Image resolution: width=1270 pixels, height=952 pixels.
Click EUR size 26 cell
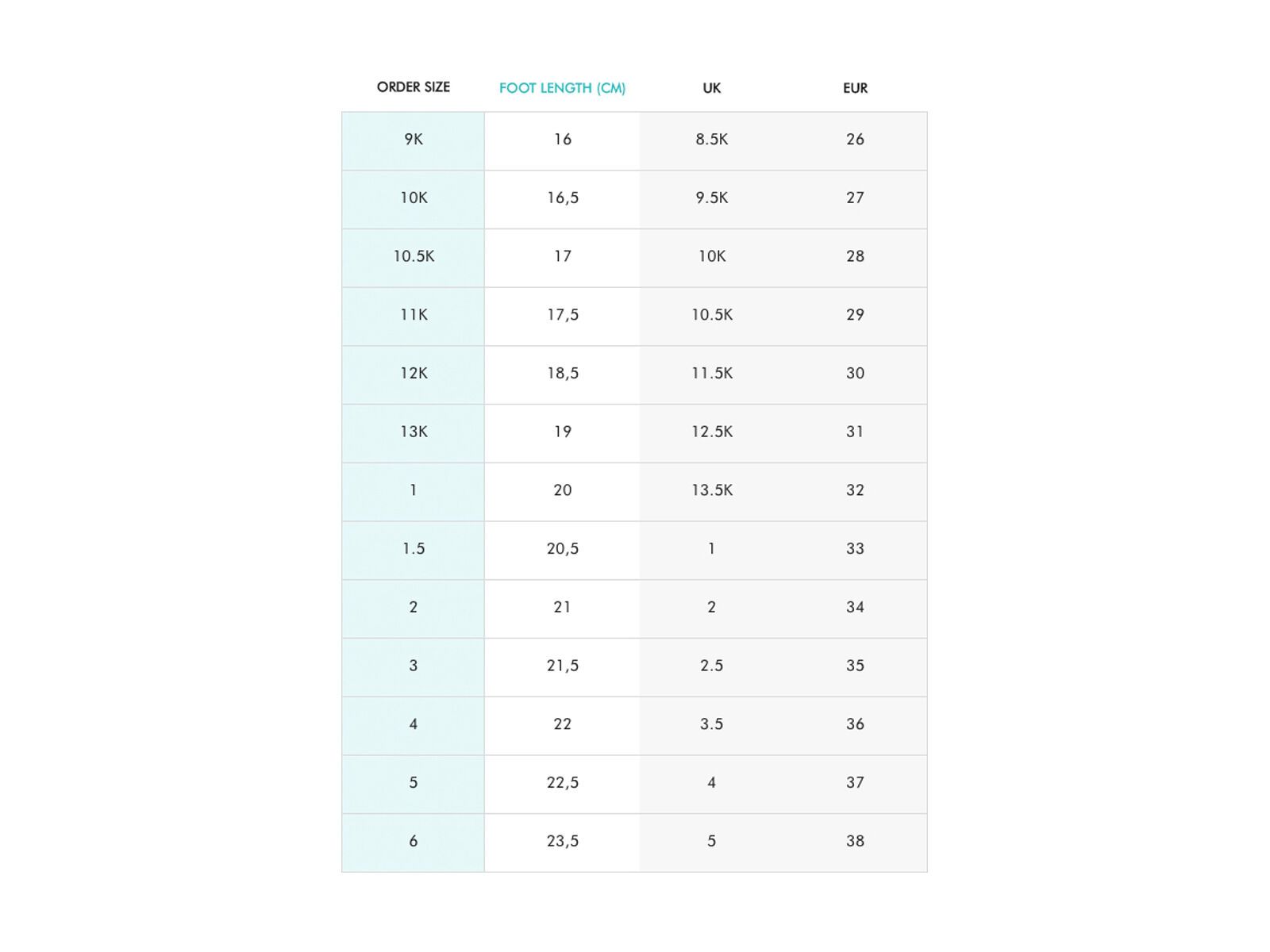(x=855, y=140)
